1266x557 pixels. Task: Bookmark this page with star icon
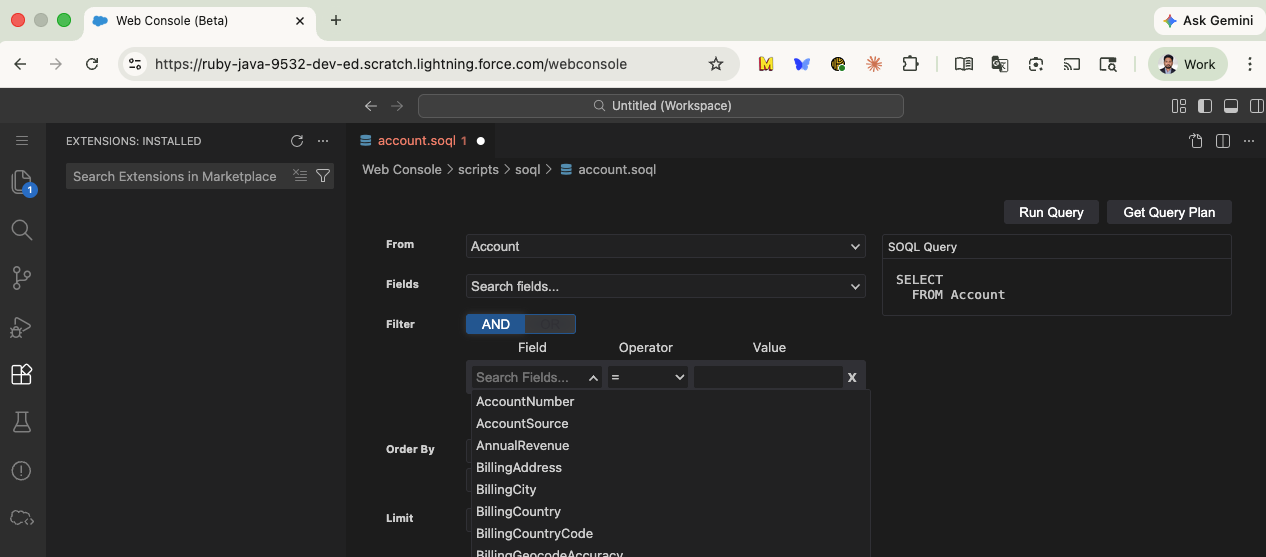(716, 64)
